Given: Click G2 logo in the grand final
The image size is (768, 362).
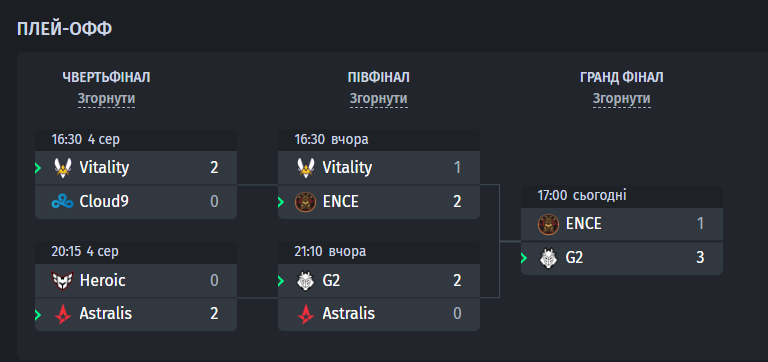Looking at the screenshot, I should [549, 258].
